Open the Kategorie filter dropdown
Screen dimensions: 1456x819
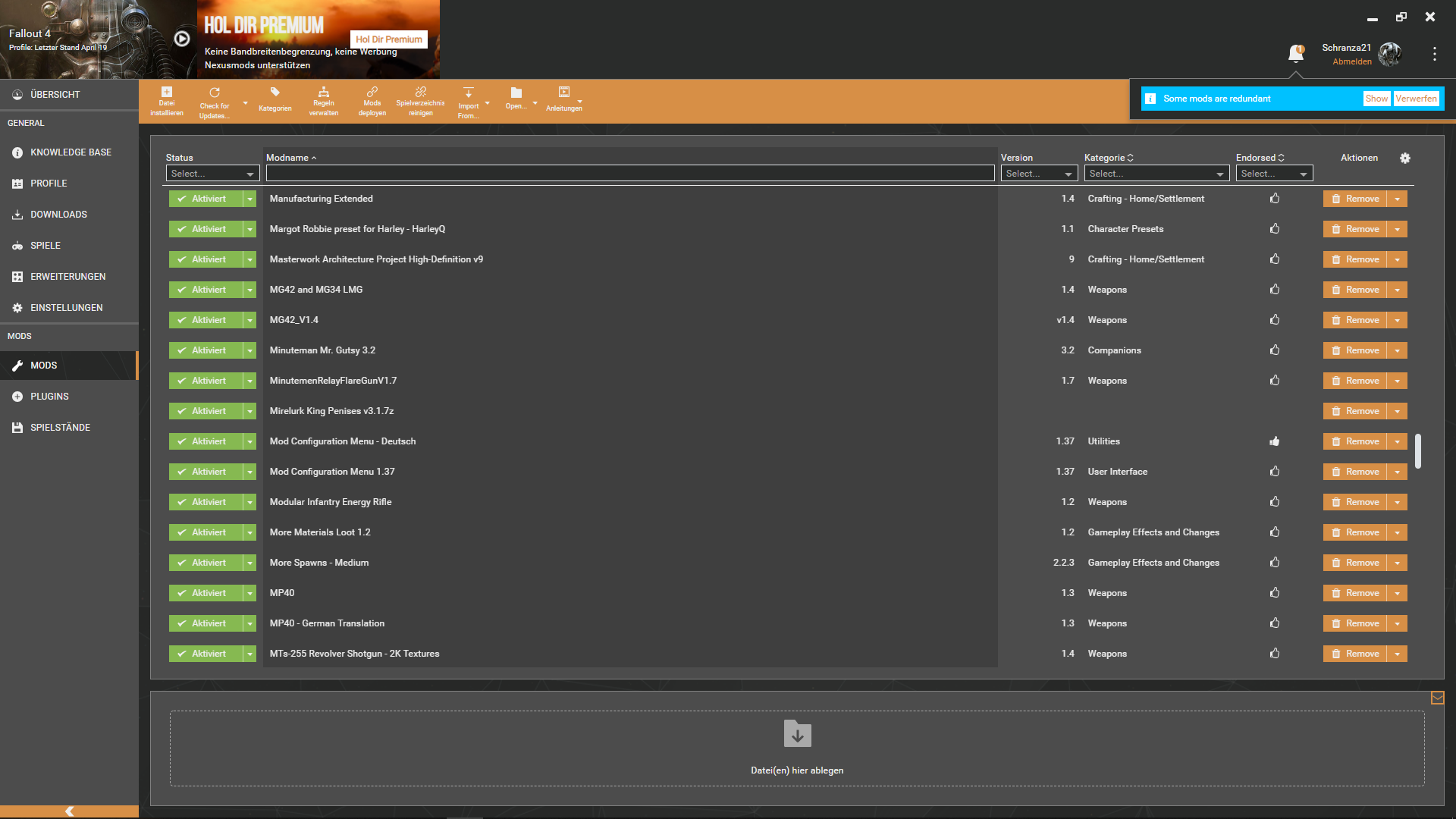point(1156,174)
